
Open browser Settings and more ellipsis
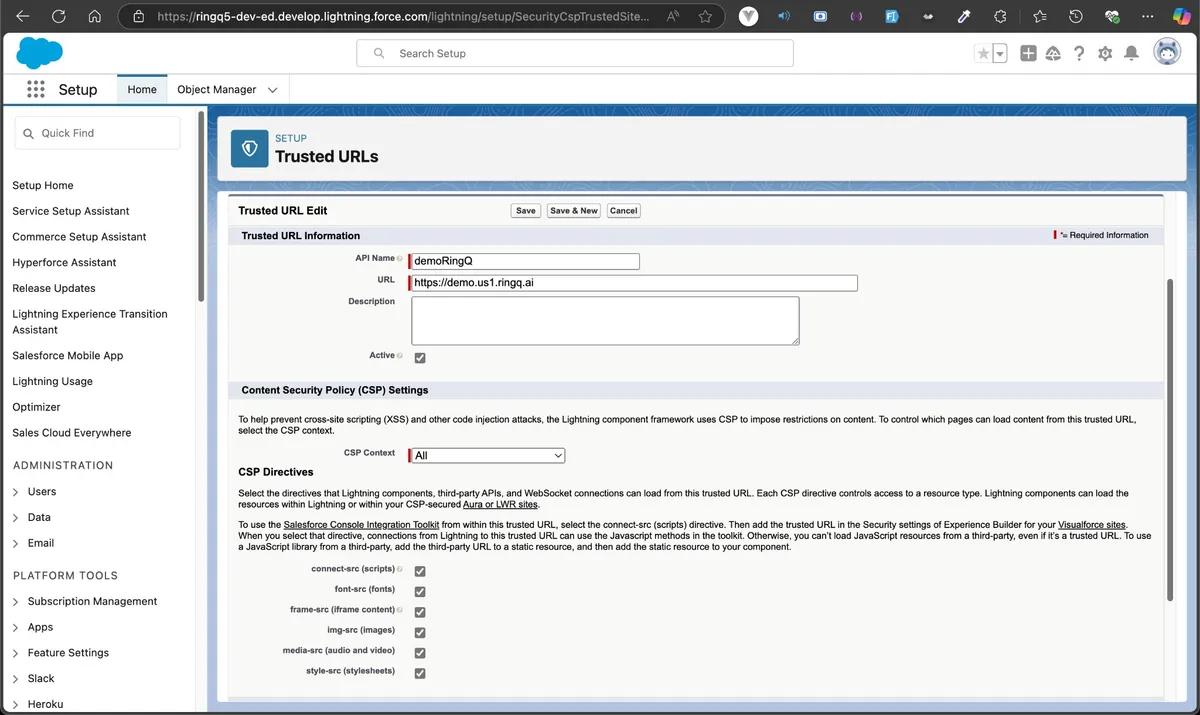pyautogui.click(x=1147, y=16)
